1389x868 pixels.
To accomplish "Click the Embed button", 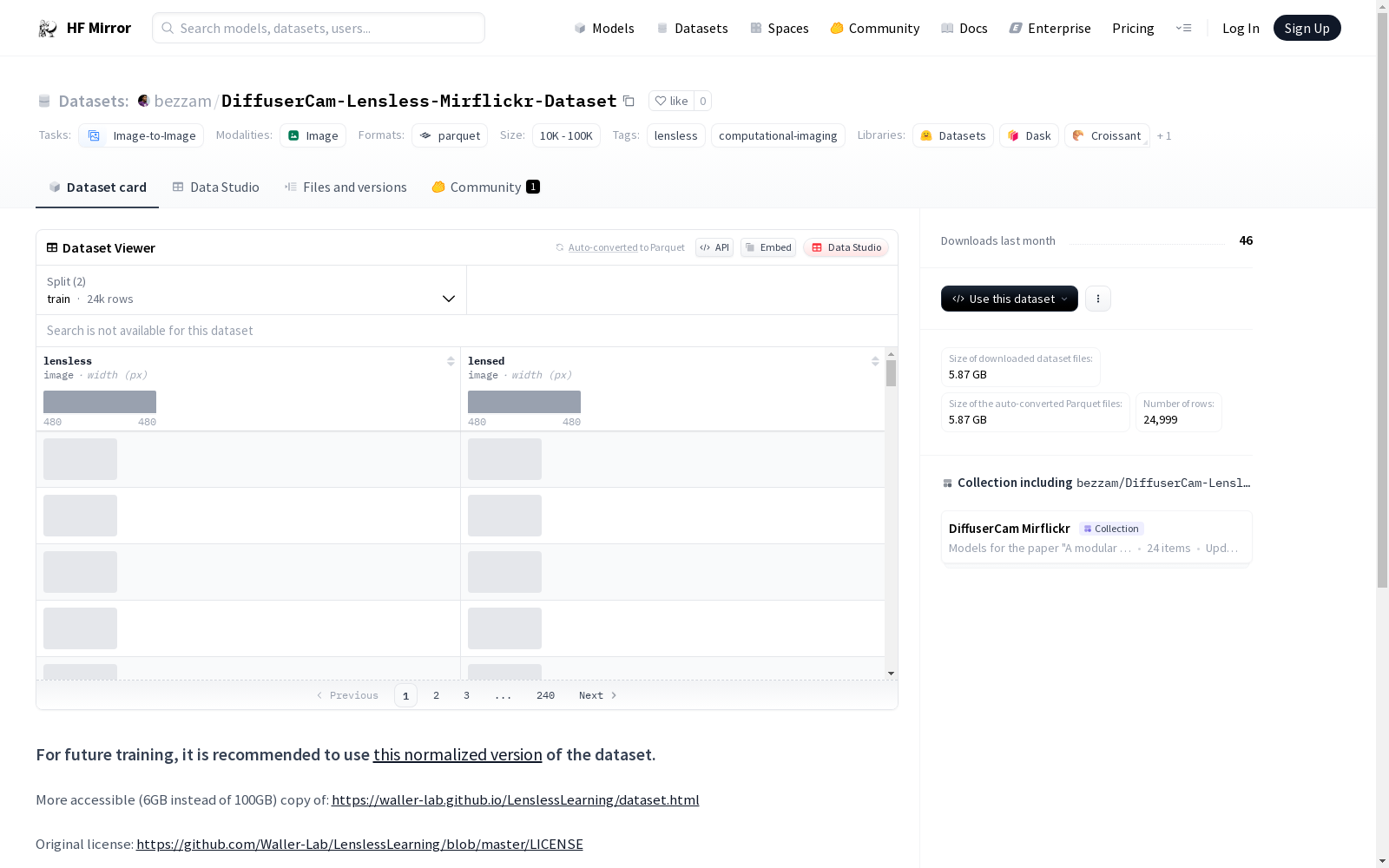I will click(x=768, y=247).
